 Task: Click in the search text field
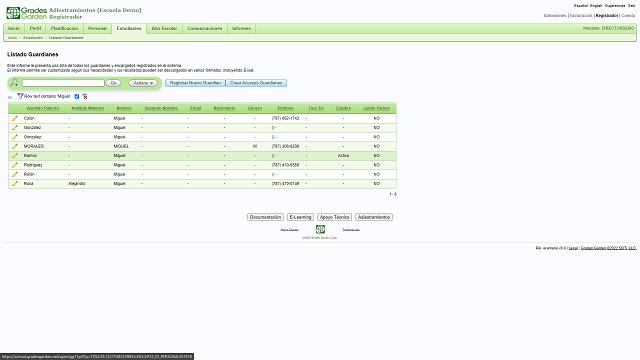click(63, 83)
